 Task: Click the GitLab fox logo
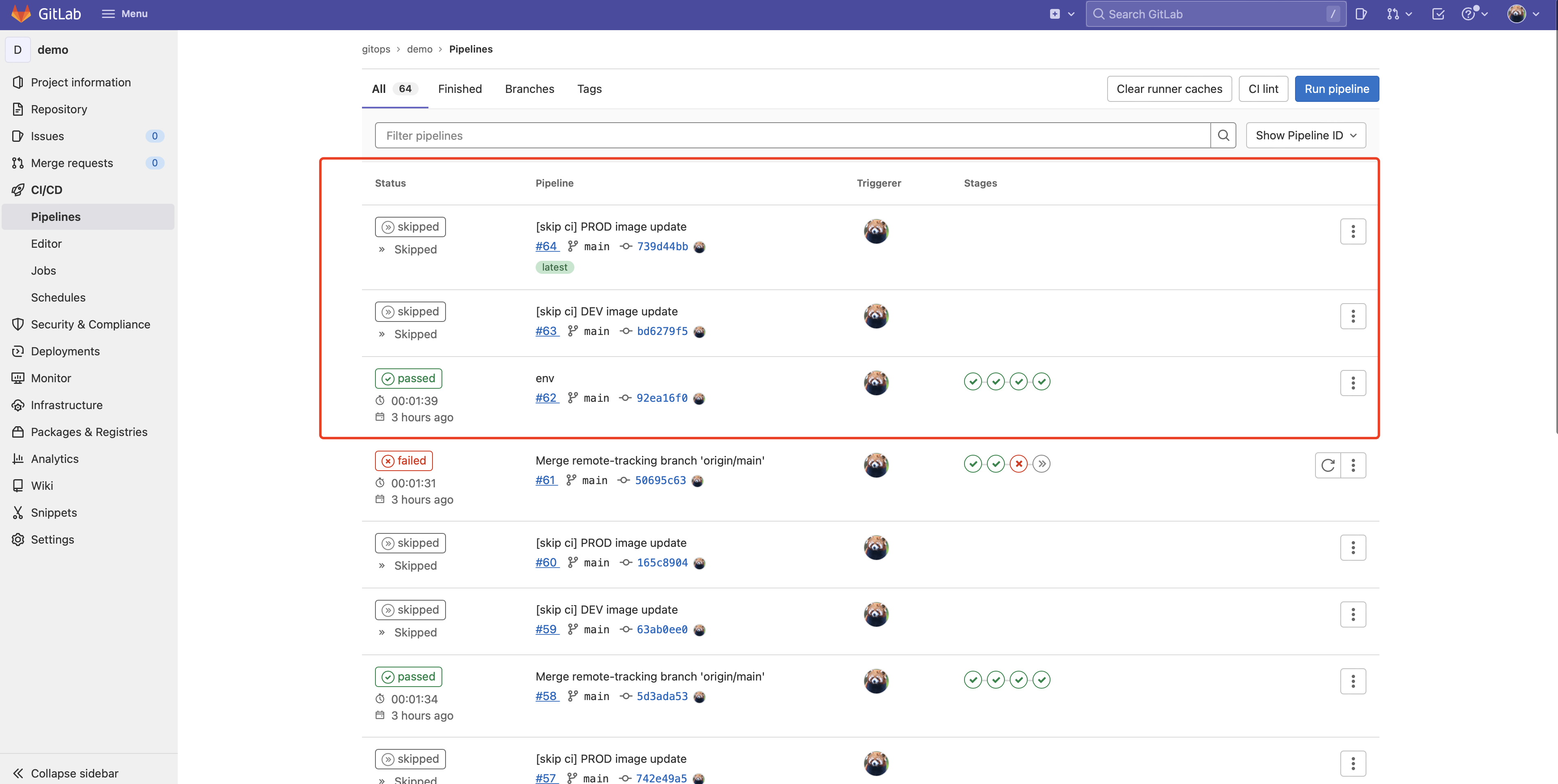point(21,13)
